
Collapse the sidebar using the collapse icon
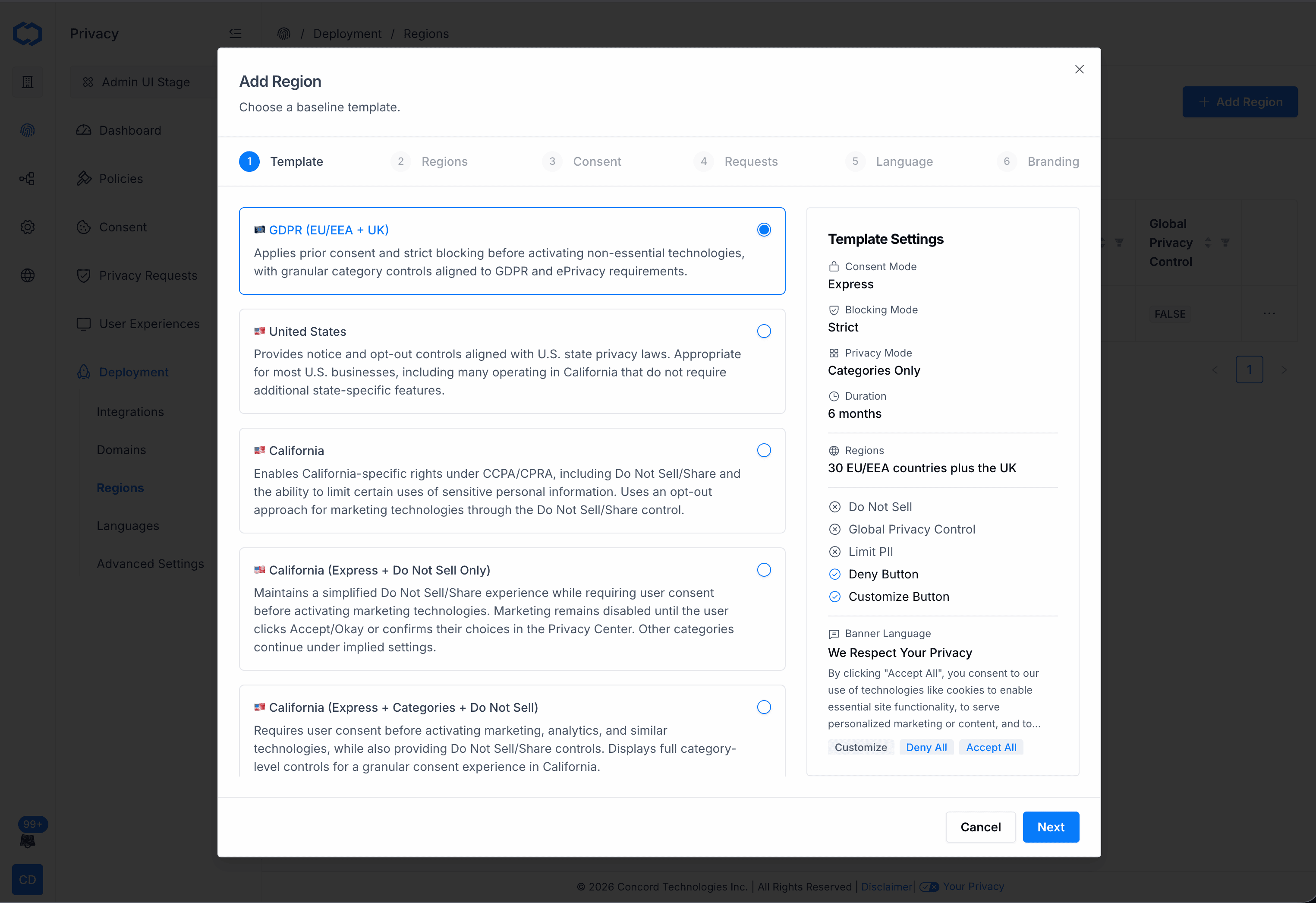236,33
